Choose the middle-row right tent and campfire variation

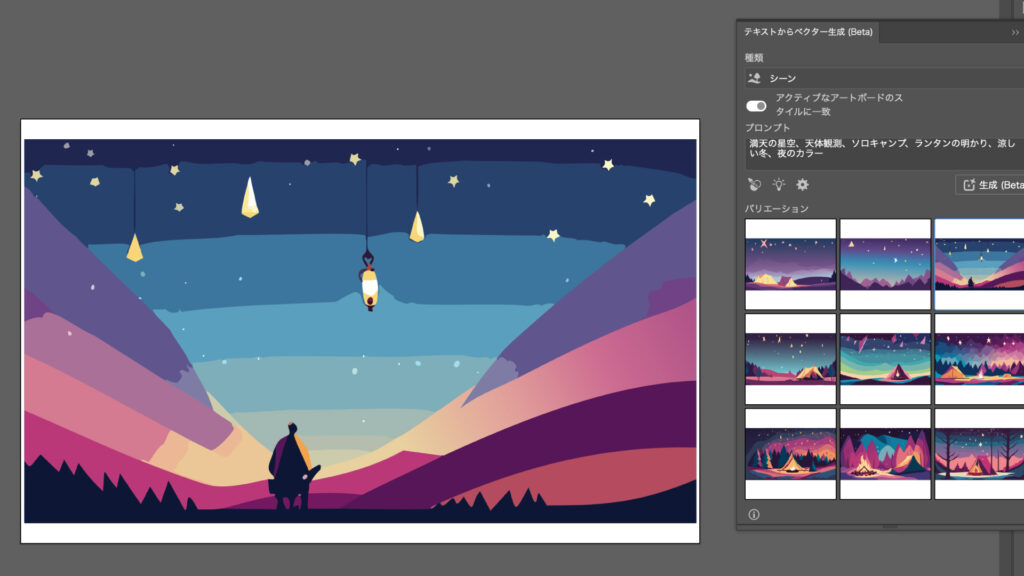[979, 359]
